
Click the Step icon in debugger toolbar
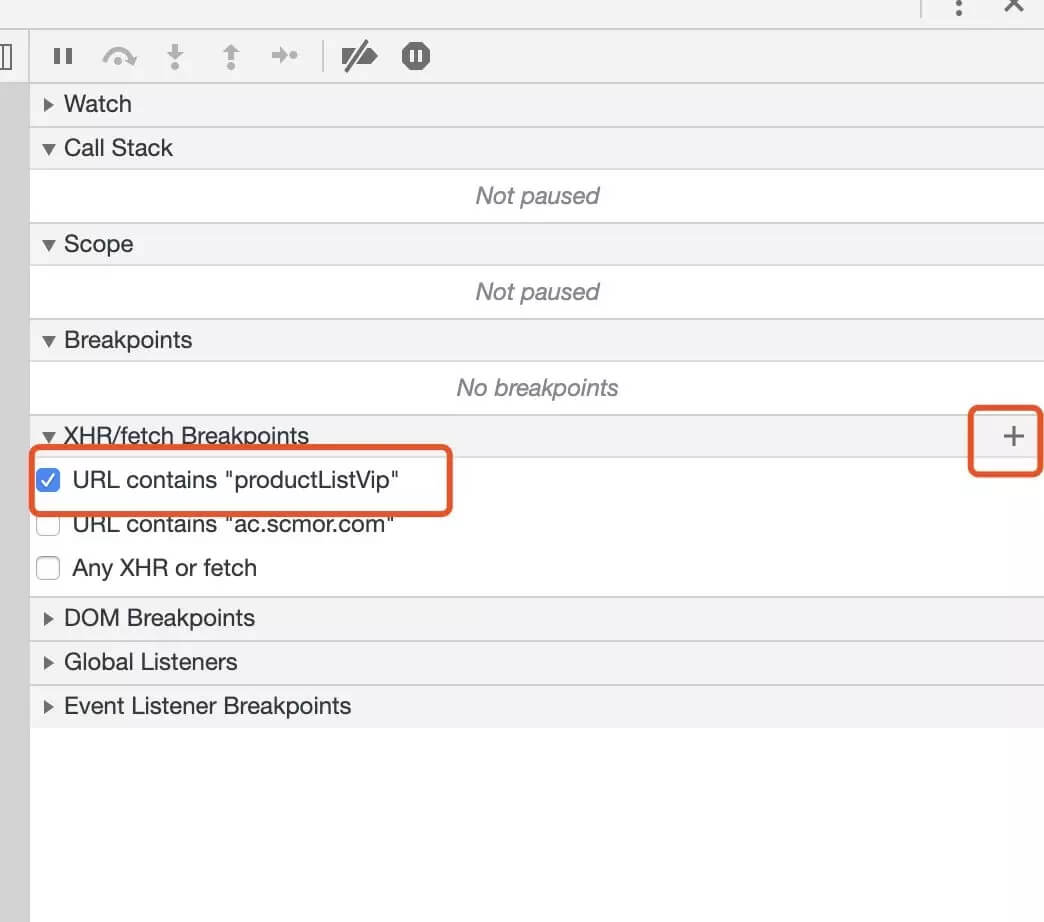pos(285,55)
